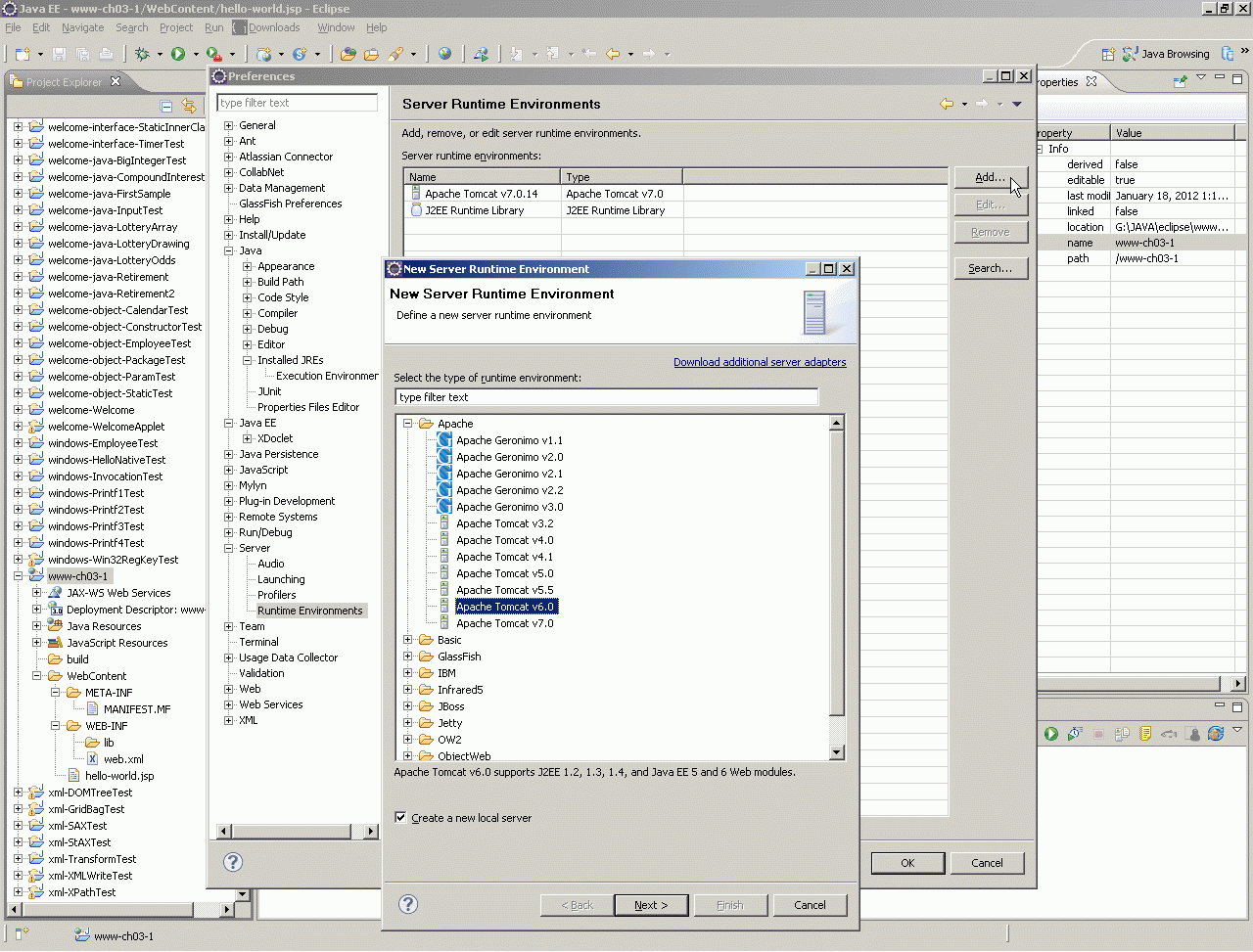1253x952 pixels.
Task: Open the File menu
Action: [13, 27]
